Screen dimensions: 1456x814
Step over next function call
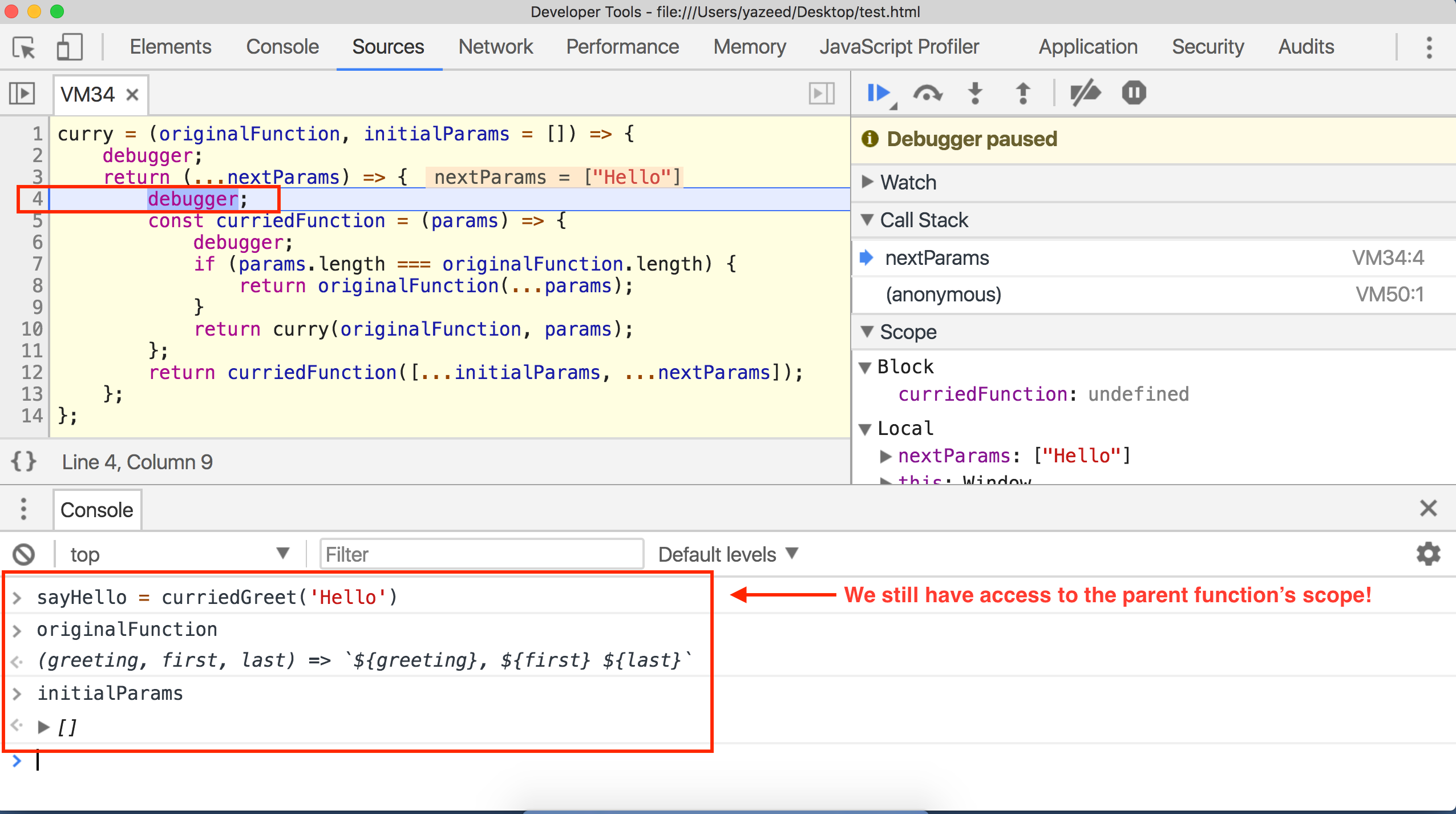(x=927, y=93)
